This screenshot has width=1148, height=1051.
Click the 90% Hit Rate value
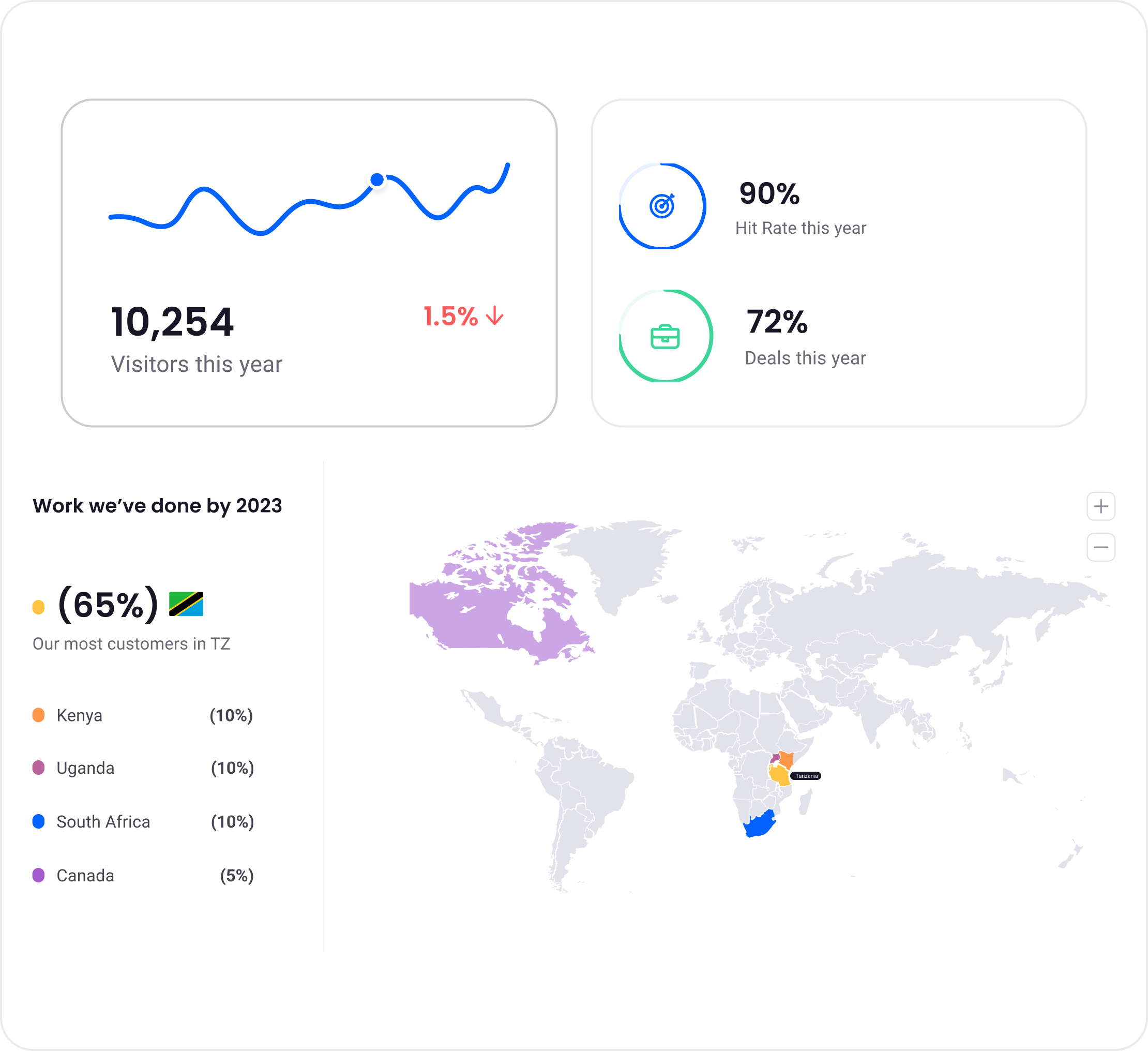769,193
